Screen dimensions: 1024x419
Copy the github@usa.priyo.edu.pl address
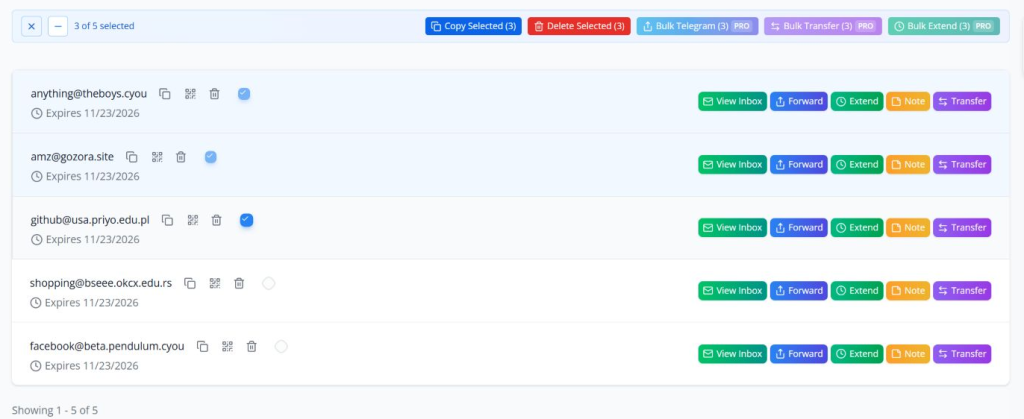168,221
